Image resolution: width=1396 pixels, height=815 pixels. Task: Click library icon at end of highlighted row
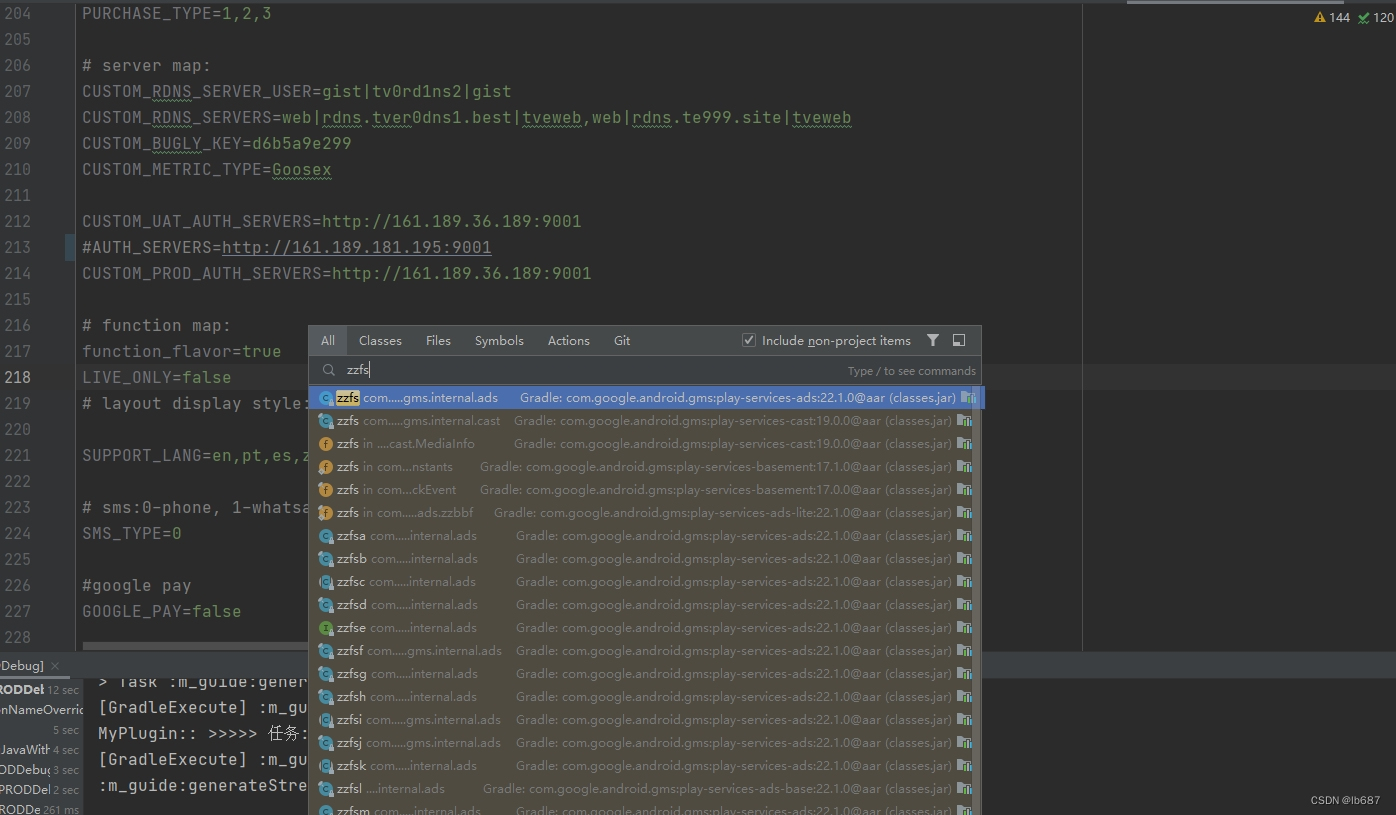967,398
